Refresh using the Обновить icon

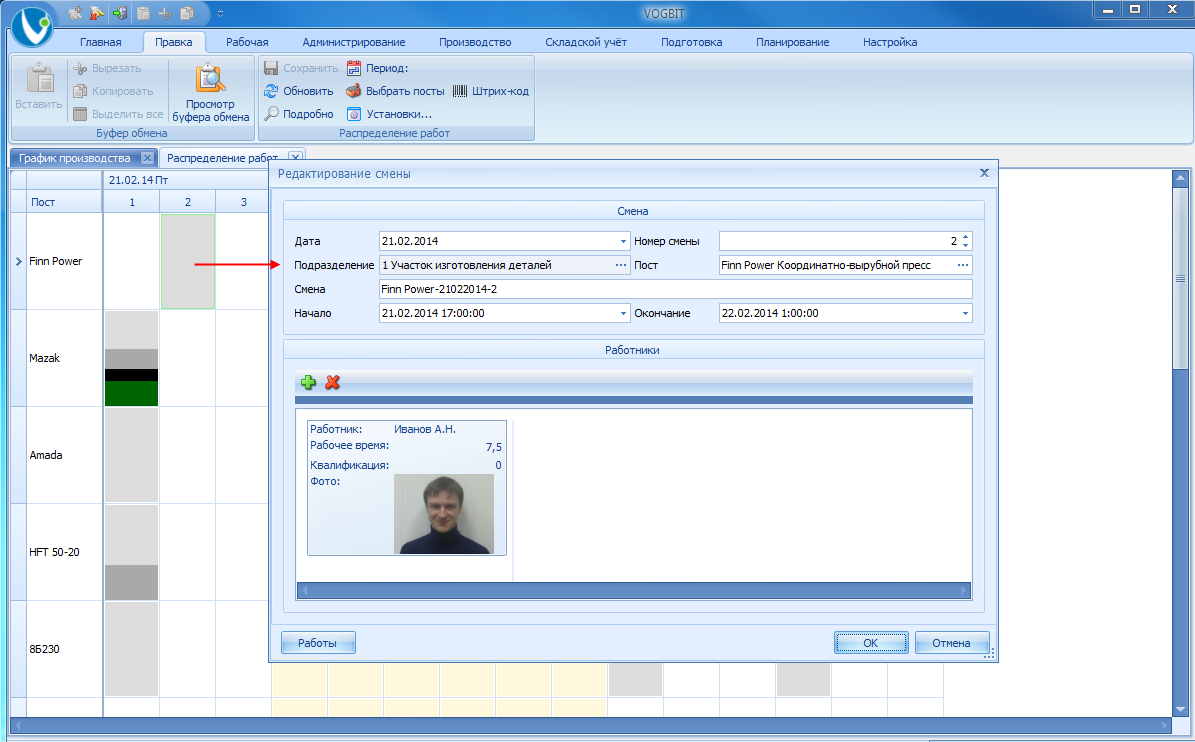click(271, 91)
